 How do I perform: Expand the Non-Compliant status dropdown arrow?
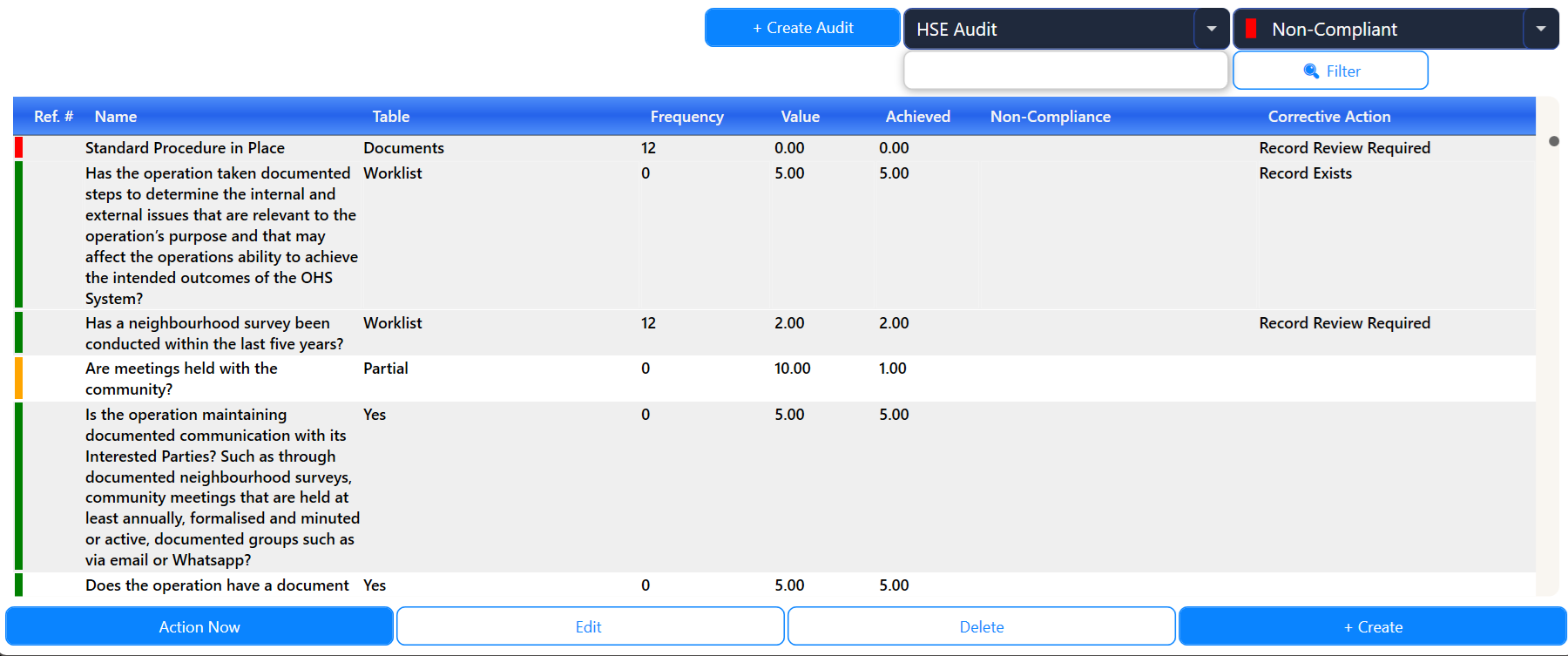(x=1541, y=29)
